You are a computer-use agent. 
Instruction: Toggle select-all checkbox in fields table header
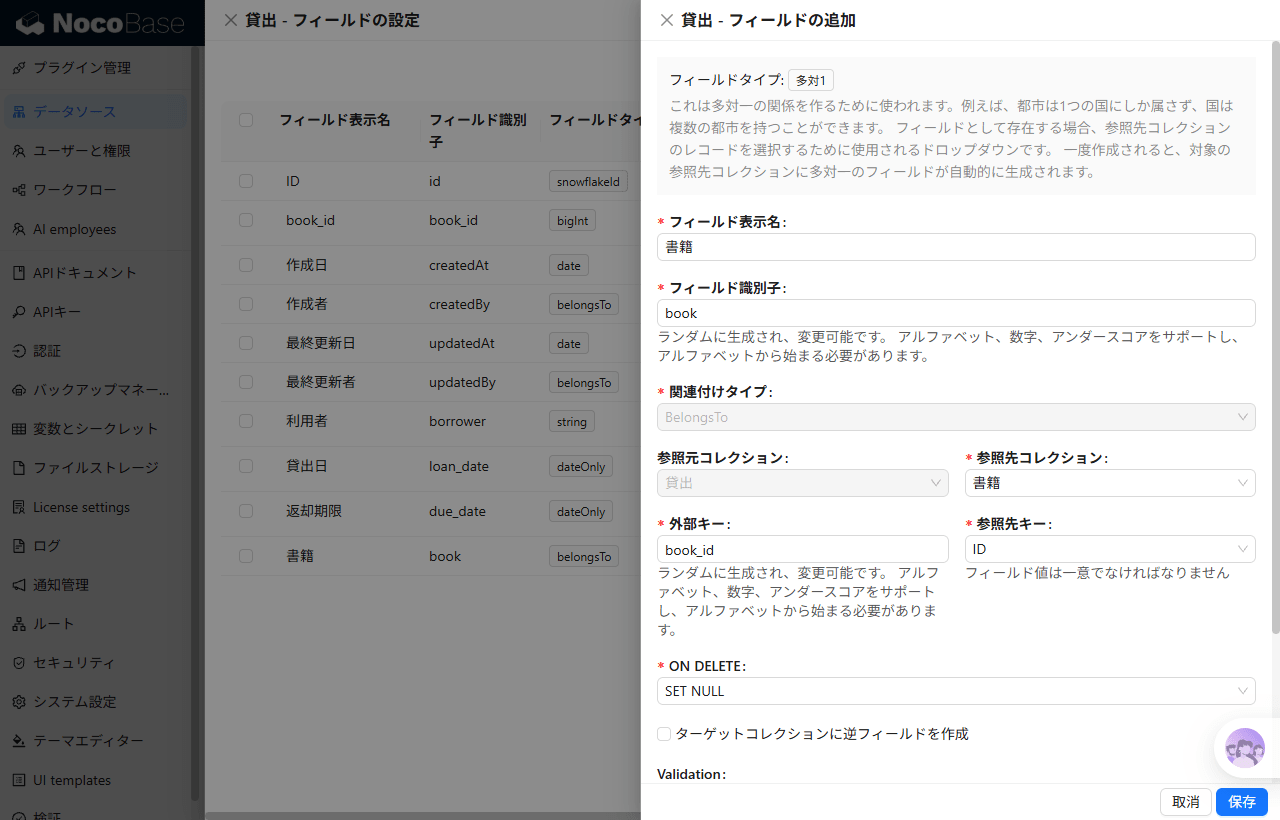point(246,120)
